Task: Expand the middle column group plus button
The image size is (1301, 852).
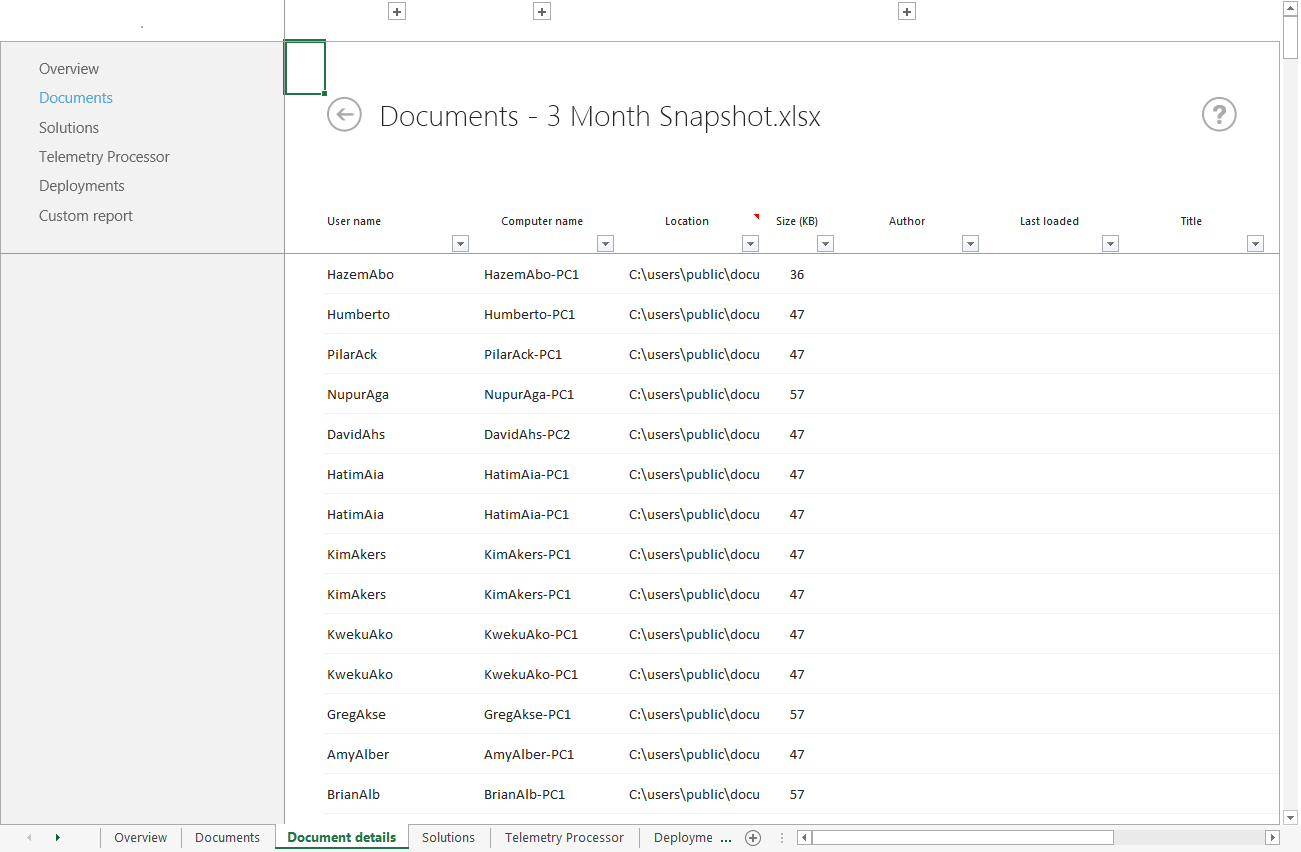Action: 541,11
